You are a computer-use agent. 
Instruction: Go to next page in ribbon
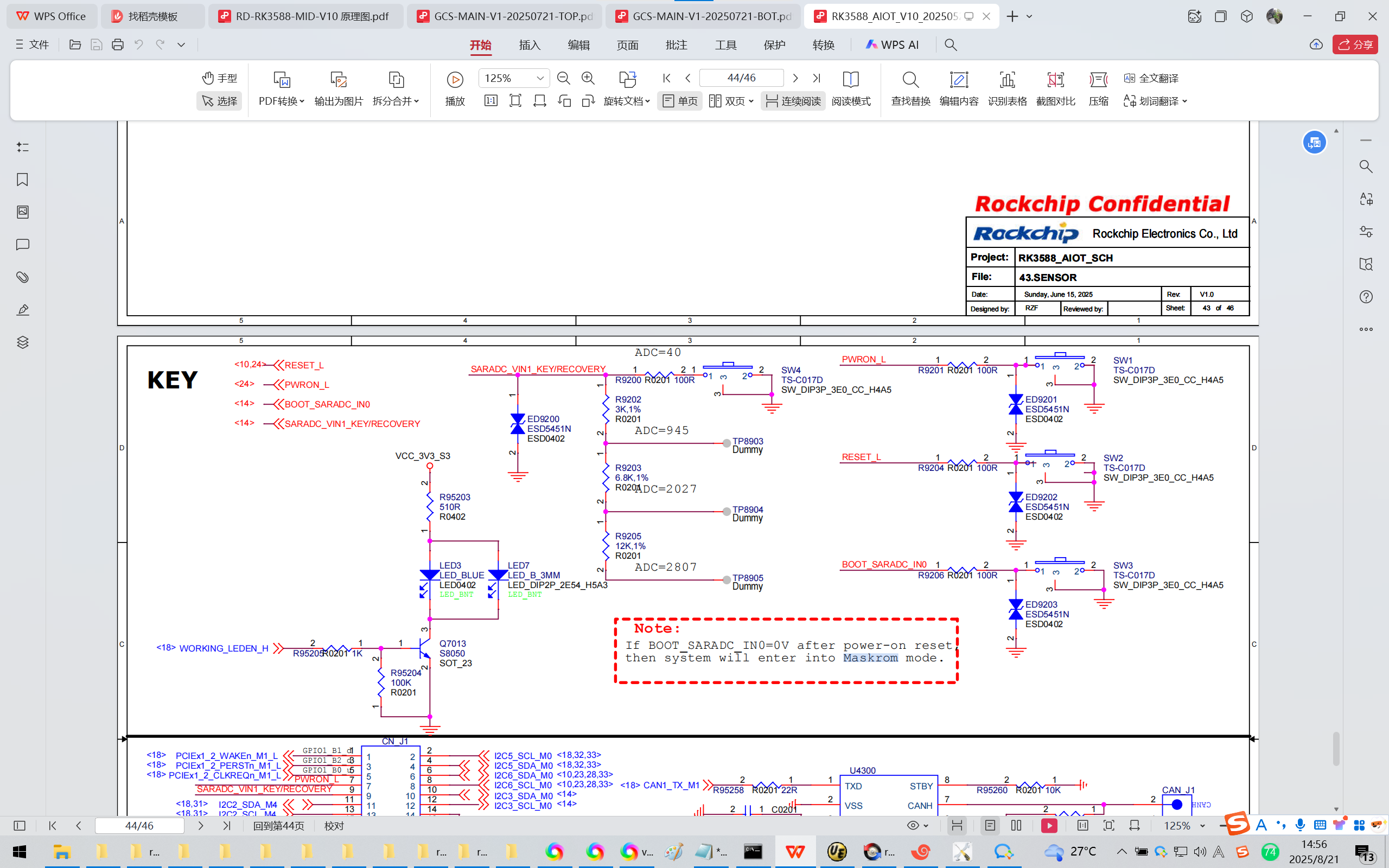[x=795, y=78]
